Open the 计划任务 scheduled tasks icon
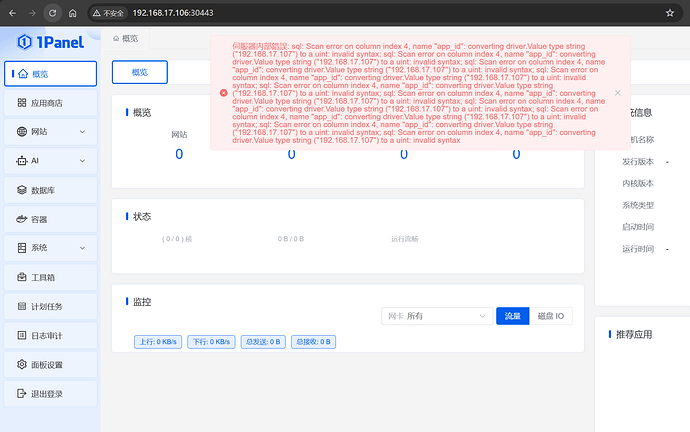690x432 pixels. 22,306
